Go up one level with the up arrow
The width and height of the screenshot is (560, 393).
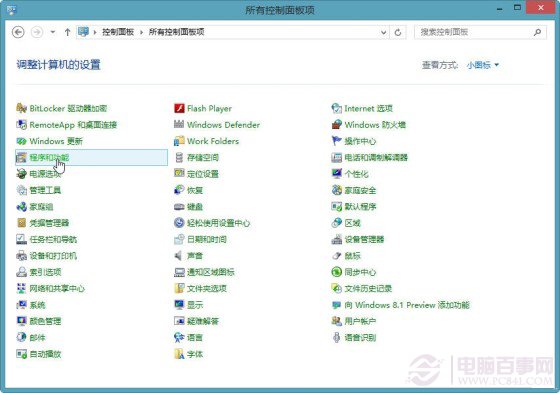pos(68,32)
